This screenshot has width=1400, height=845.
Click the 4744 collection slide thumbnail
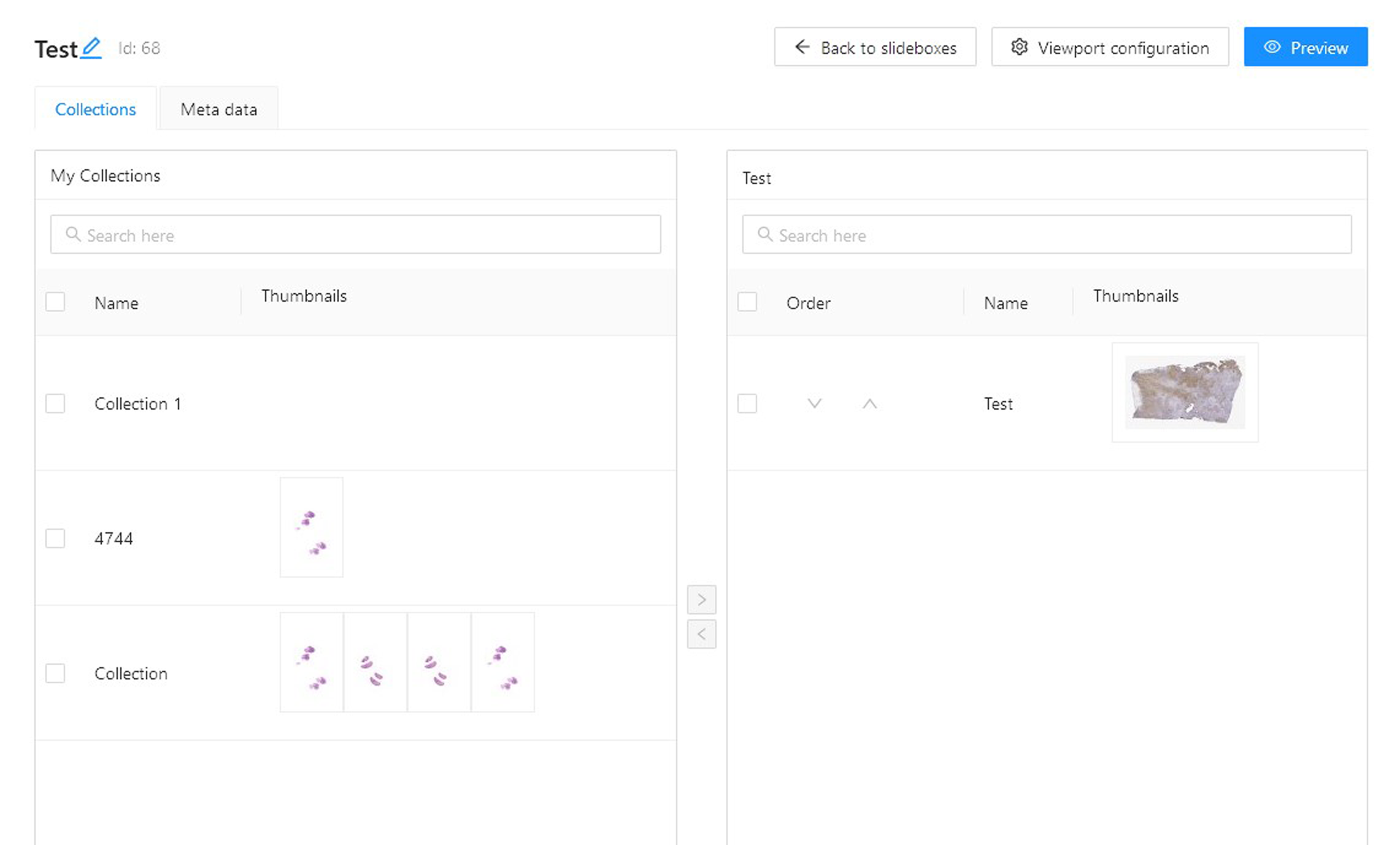coord(312,527)
